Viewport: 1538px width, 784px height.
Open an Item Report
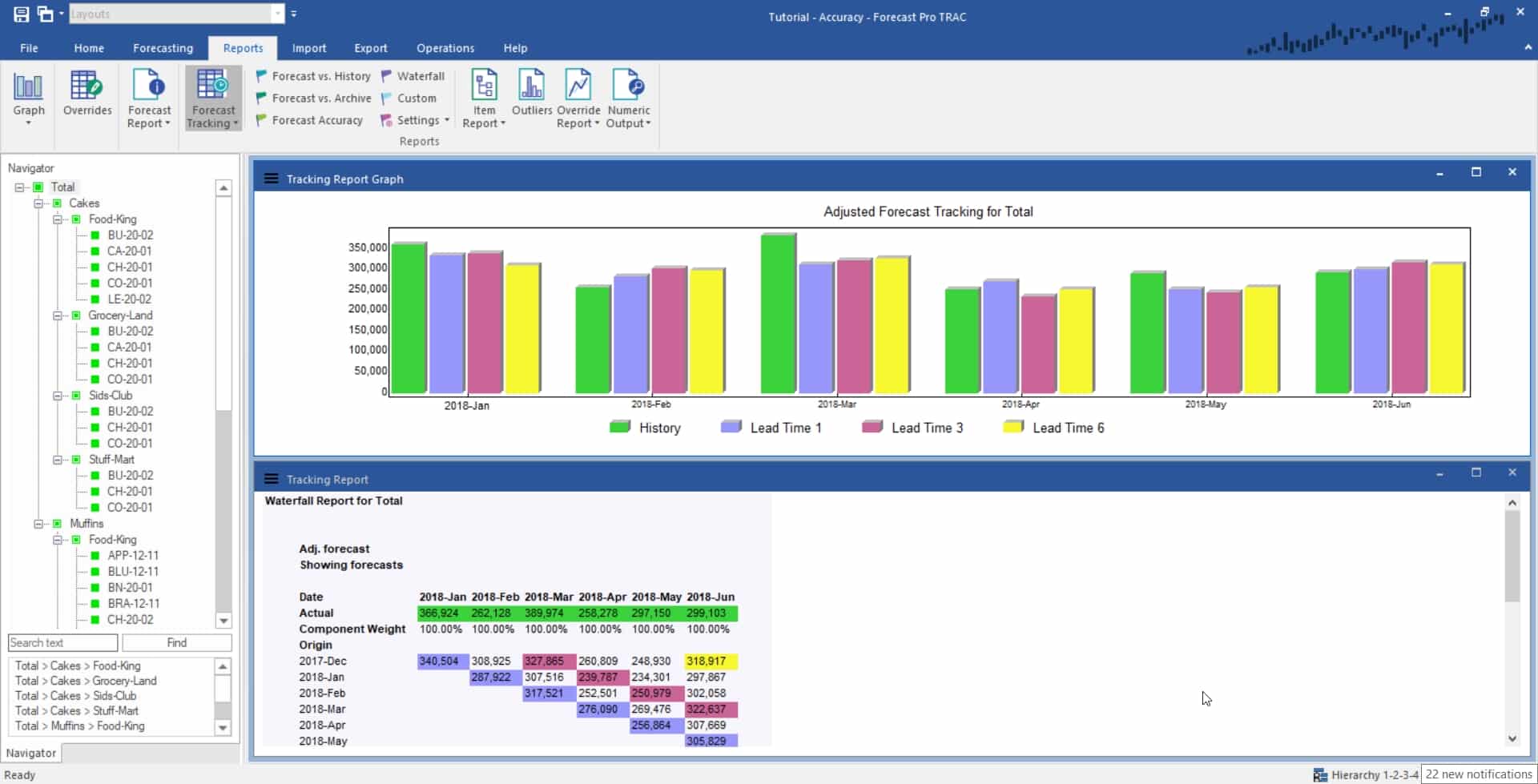coord(483,96)
